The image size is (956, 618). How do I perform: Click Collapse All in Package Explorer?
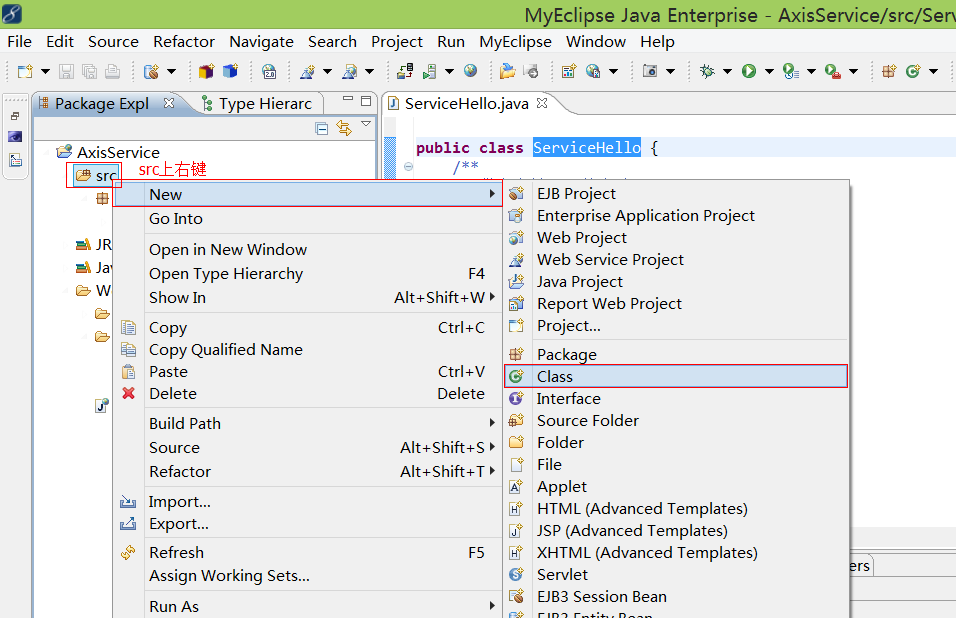[322, 129]
